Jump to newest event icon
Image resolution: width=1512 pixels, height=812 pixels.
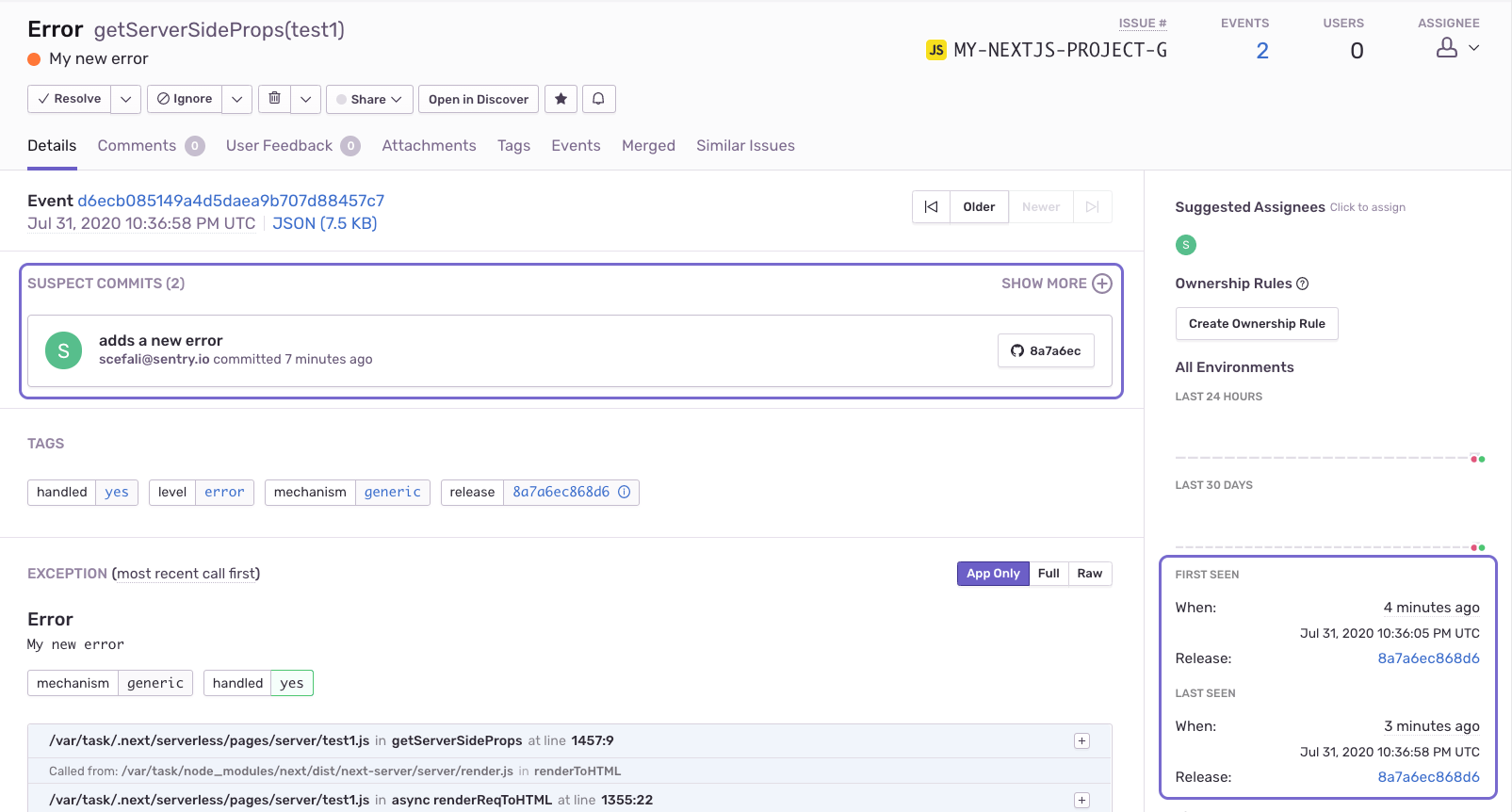[1092, 207]
